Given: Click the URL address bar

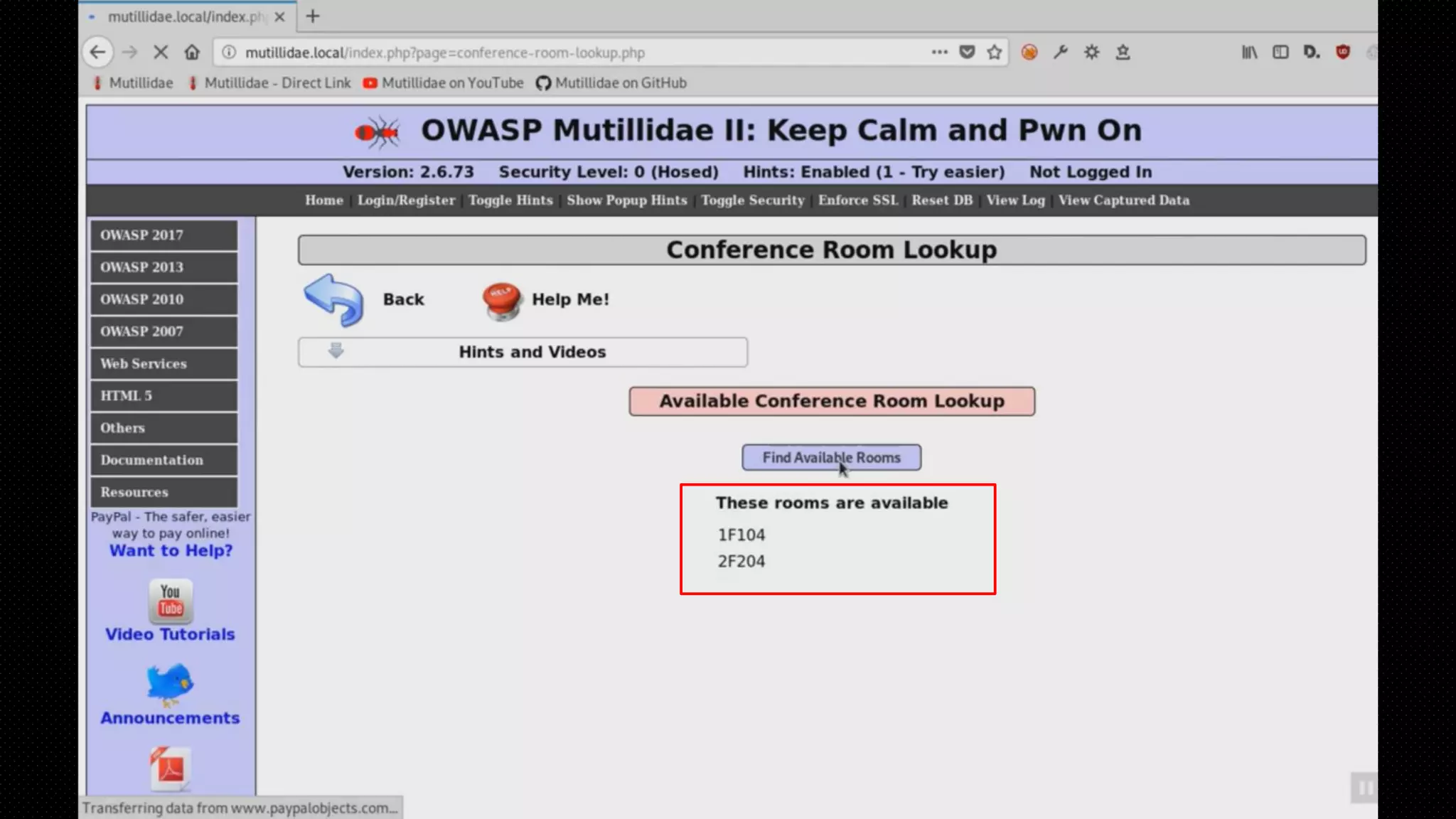Looking at the screenshot, I should 569,53.
